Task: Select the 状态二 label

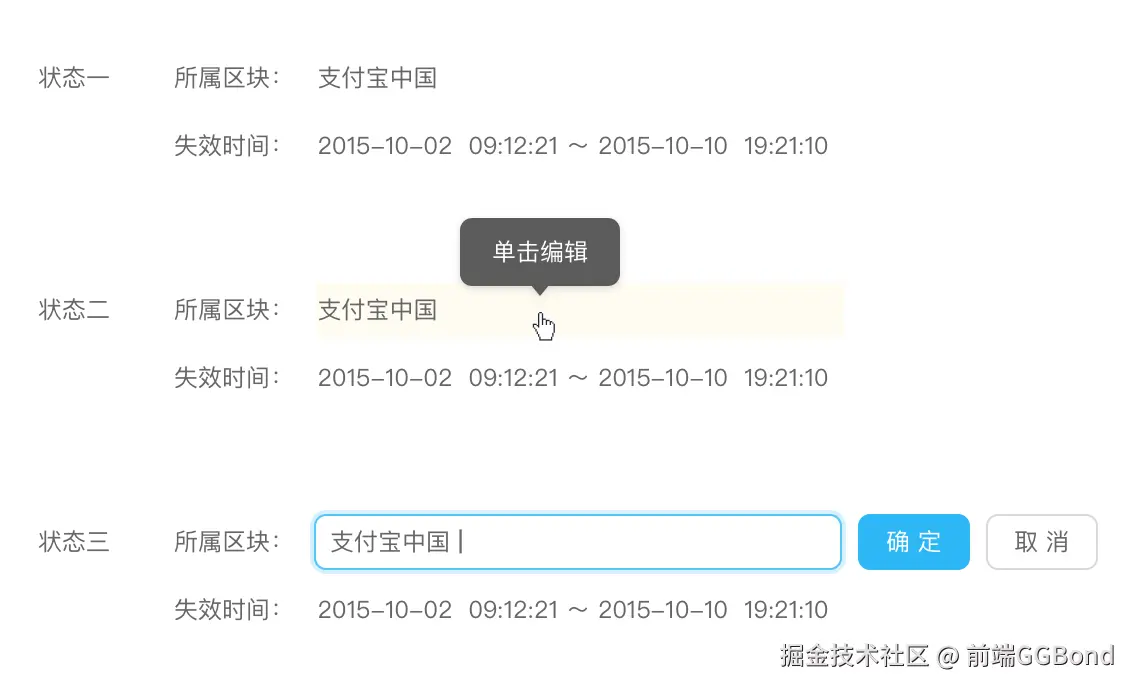Action: (74, 310)
